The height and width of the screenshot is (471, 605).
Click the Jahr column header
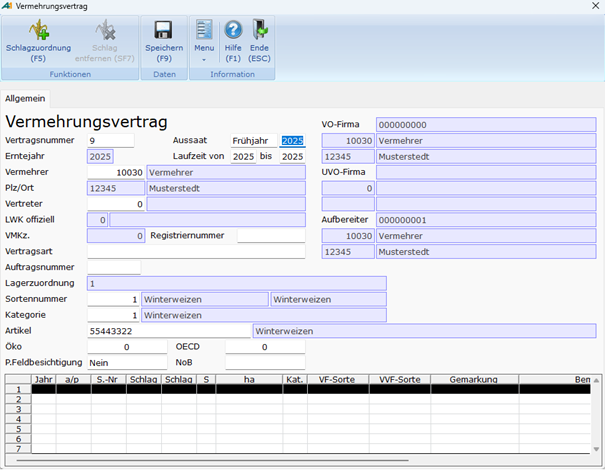point(44,379)
